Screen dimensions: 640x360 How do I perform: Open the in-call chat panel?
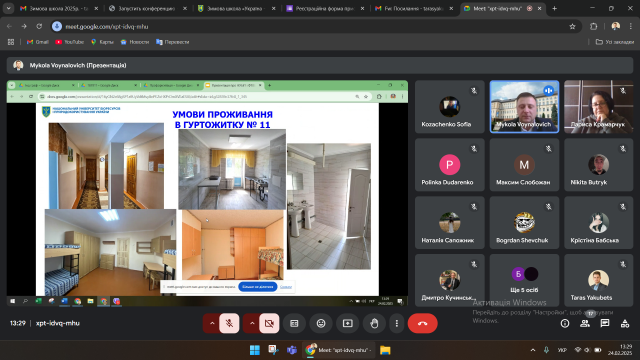pos(605,323)
